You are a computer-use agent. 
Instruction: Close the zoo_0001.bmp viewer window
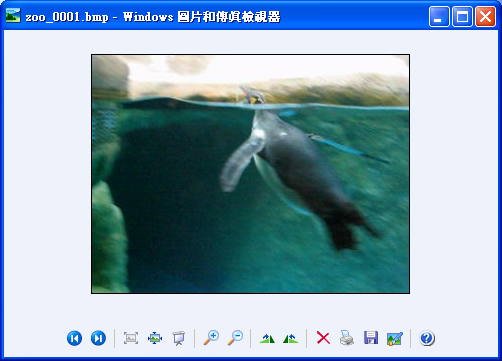(x=485, y=16)
